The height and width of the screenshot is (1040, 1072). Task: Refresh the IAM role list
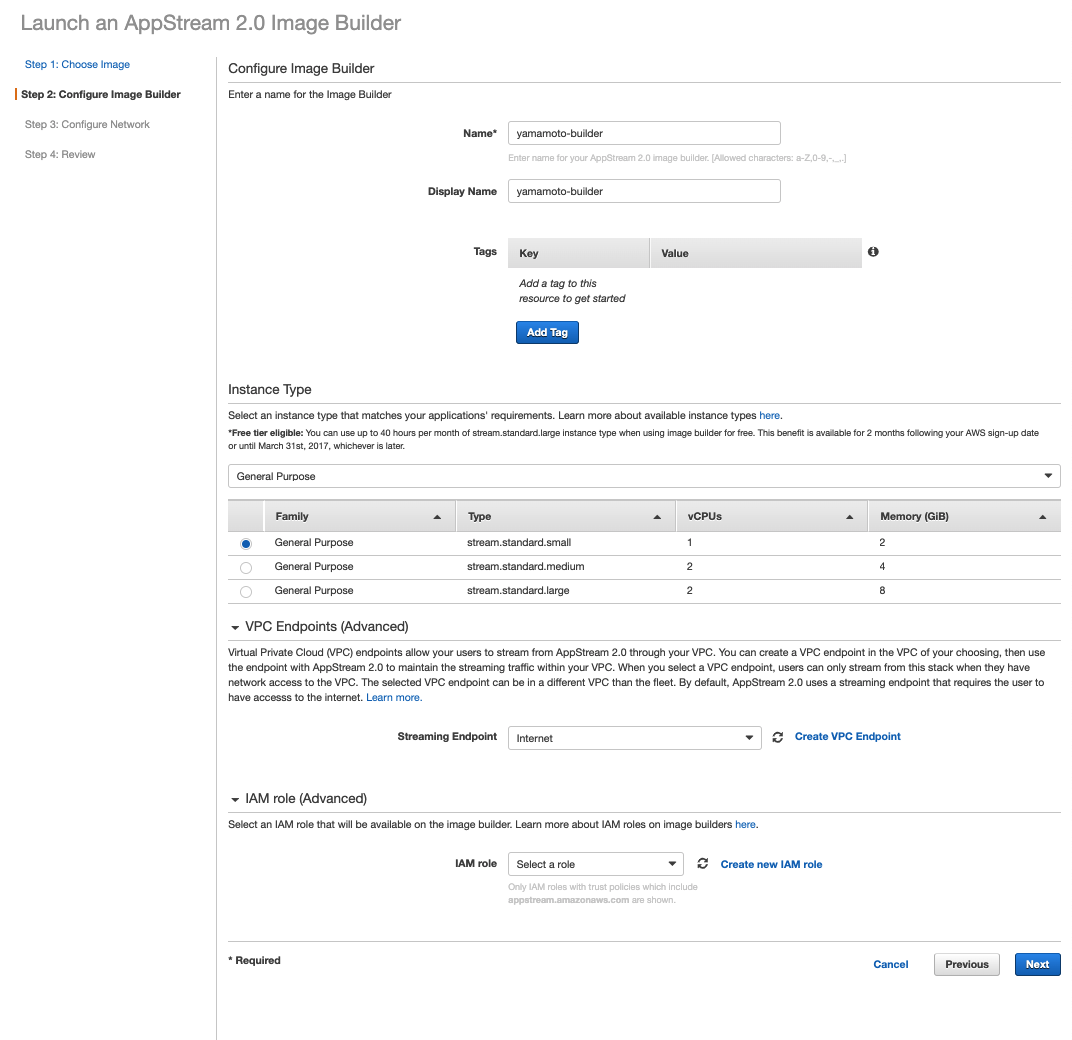pyautogui.click(x=702, y=864)
